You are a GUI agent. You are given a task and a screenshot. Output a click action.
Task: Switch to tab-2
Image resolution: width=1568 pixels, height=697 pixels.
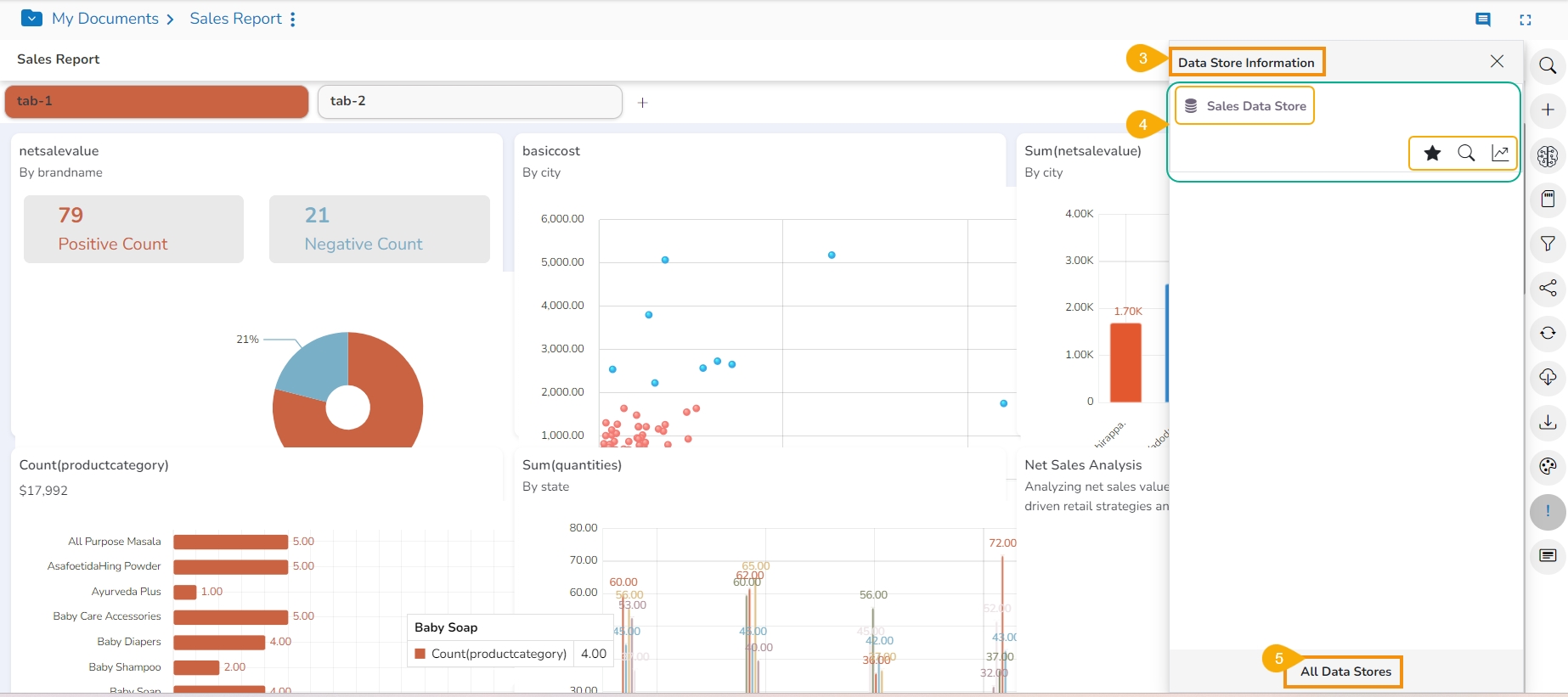(470, 101)
